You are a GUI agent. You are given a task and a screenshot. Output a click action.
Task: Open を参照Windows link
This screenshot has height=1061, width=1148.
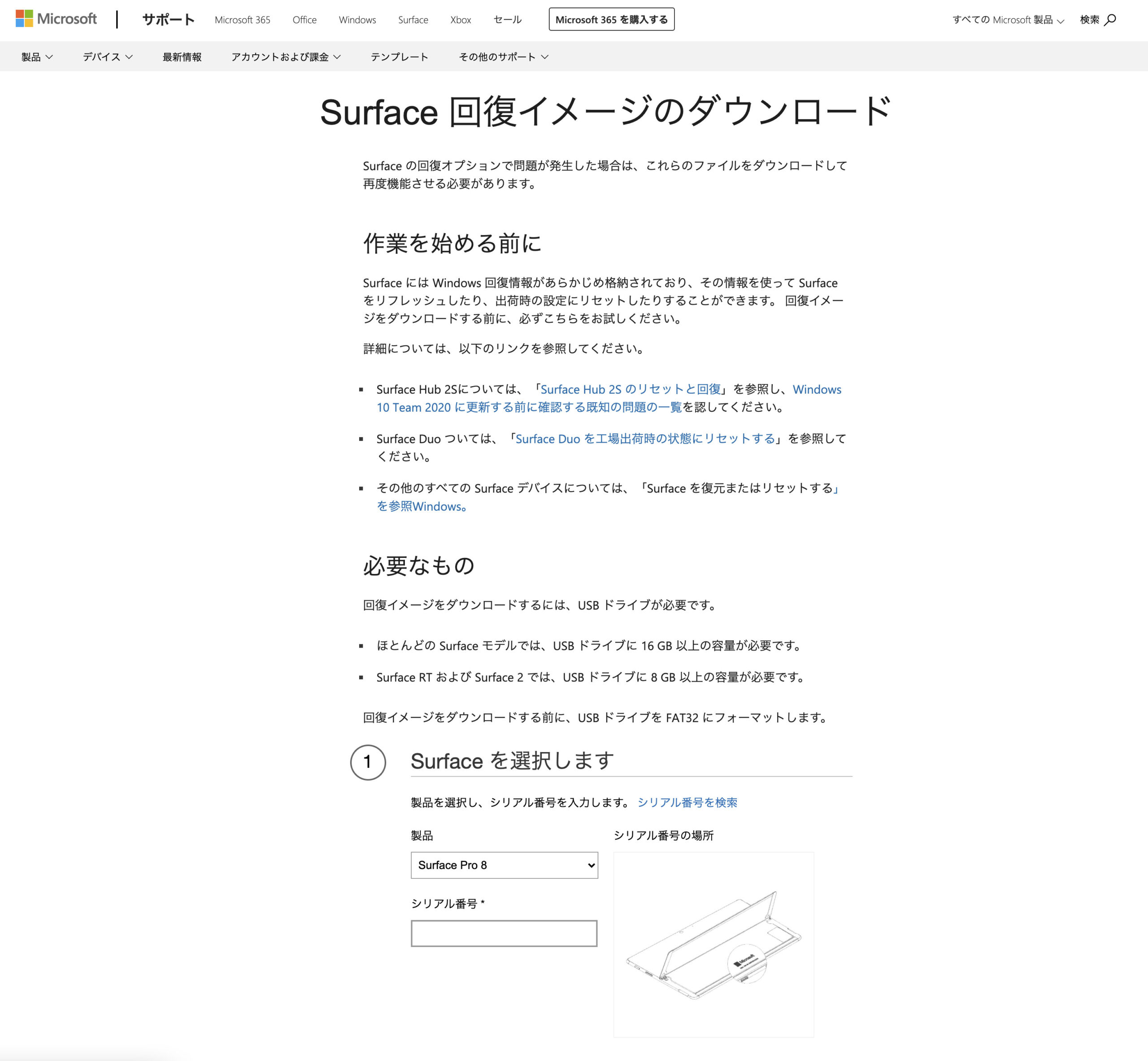[422, 506]
